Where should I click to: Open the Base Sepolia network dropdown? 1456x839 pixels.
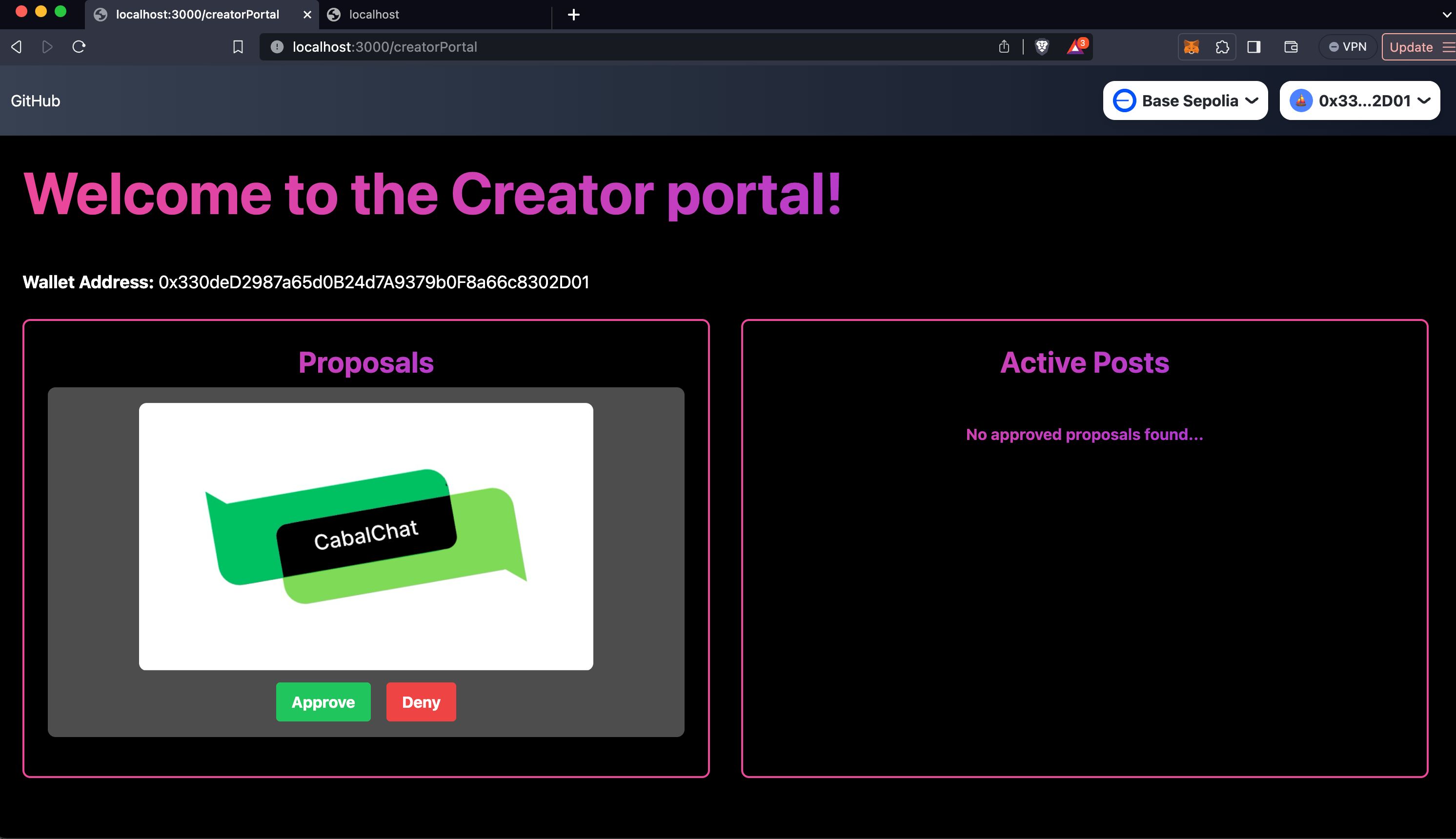pos(1185,100)
